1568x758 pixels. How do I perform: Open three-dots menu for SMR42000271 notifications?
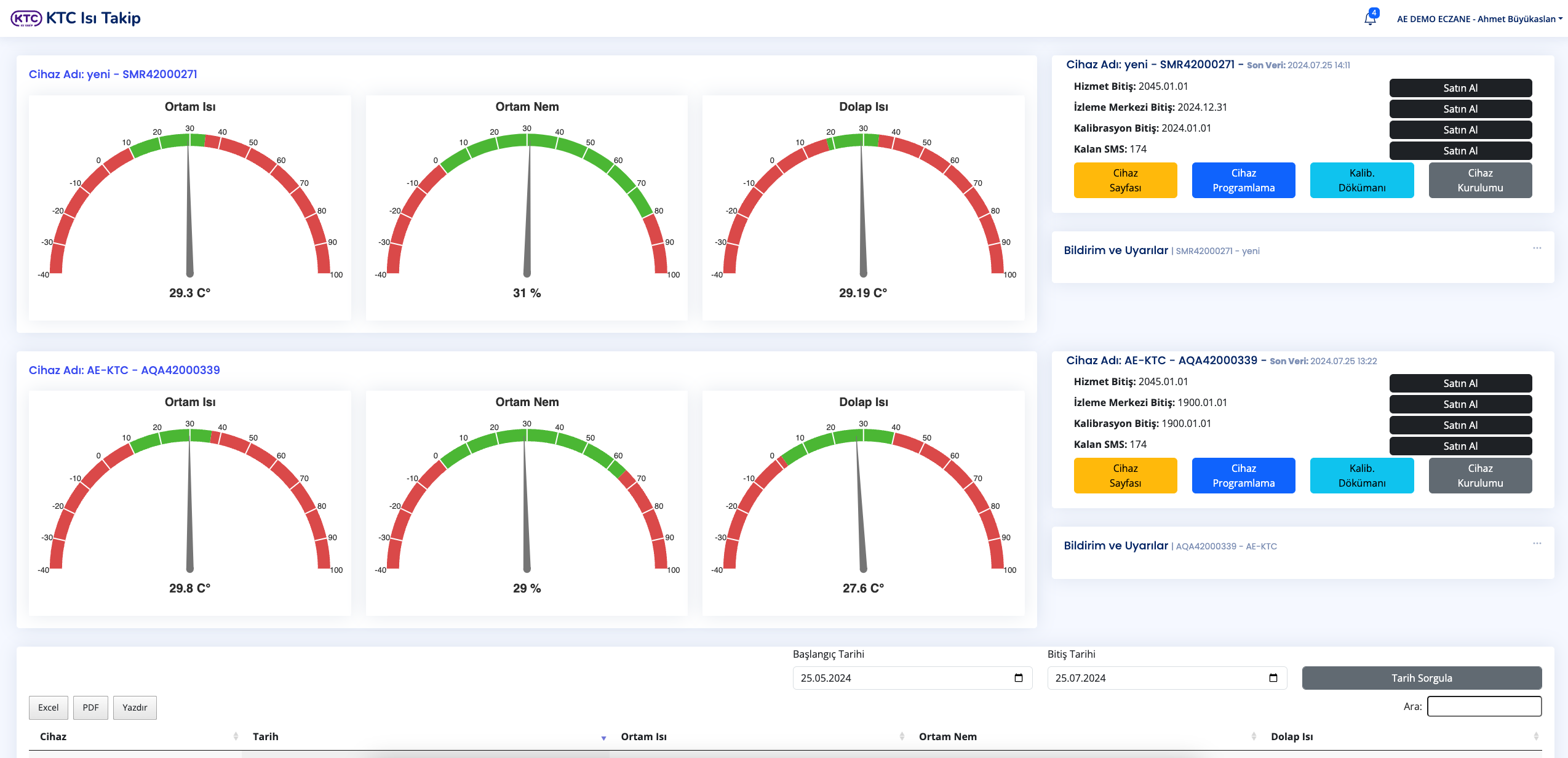1537,248
